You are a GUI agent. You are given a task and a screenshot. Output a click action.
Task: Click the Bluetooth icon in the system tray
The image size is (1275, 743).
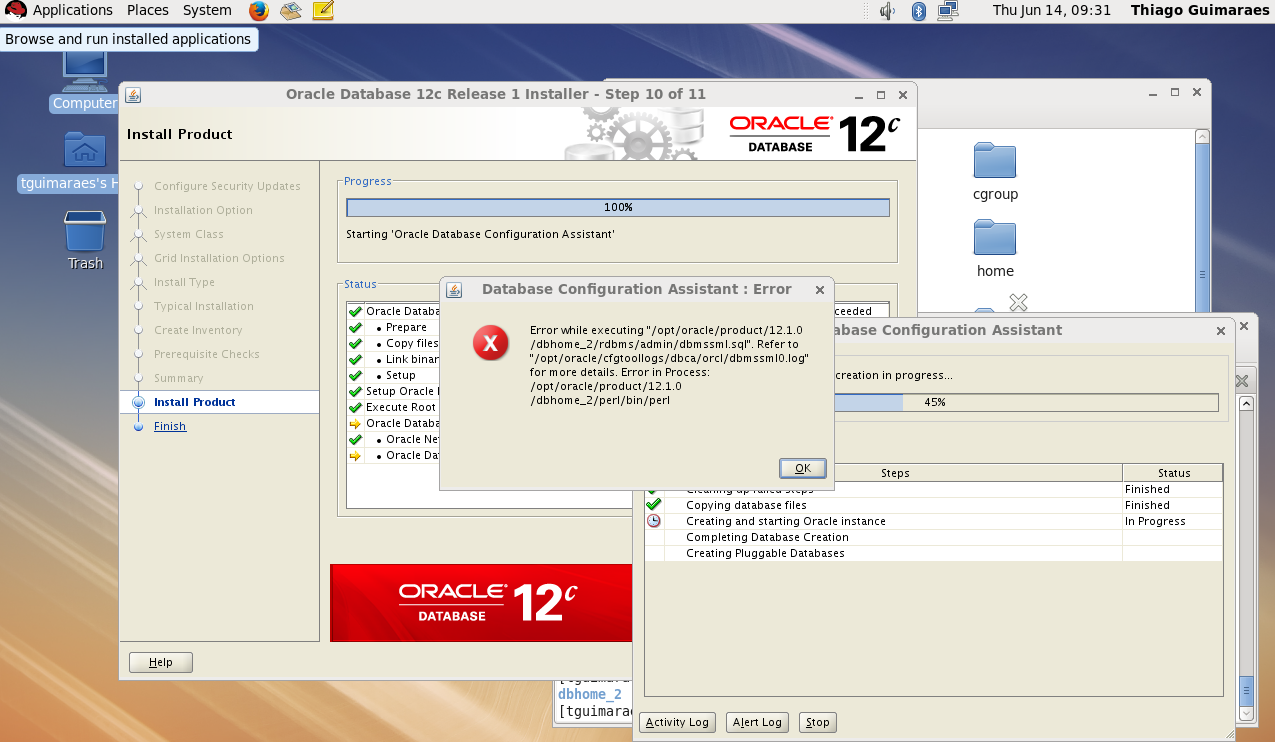click(917, 12)
